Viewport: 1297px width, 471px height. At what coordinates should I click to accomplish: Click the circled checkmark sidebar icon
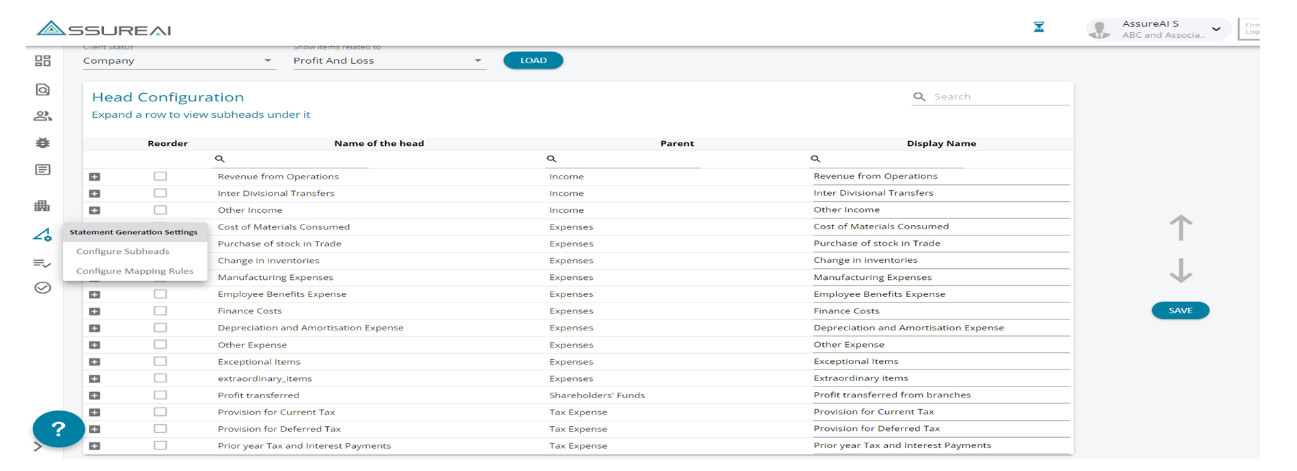coord(42,288)
